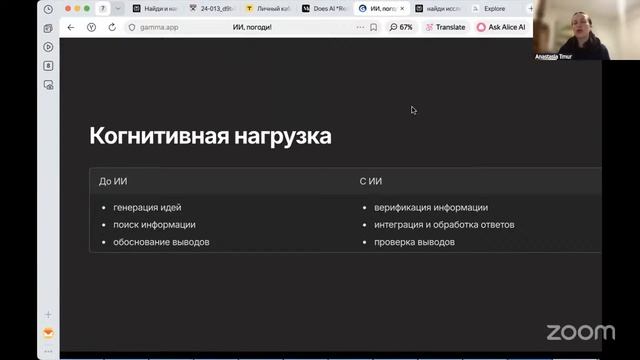Open the sidebar icon labeled 8
Image resolution: width=640 pixels, height=360 pixels.
tap(48, 66)
